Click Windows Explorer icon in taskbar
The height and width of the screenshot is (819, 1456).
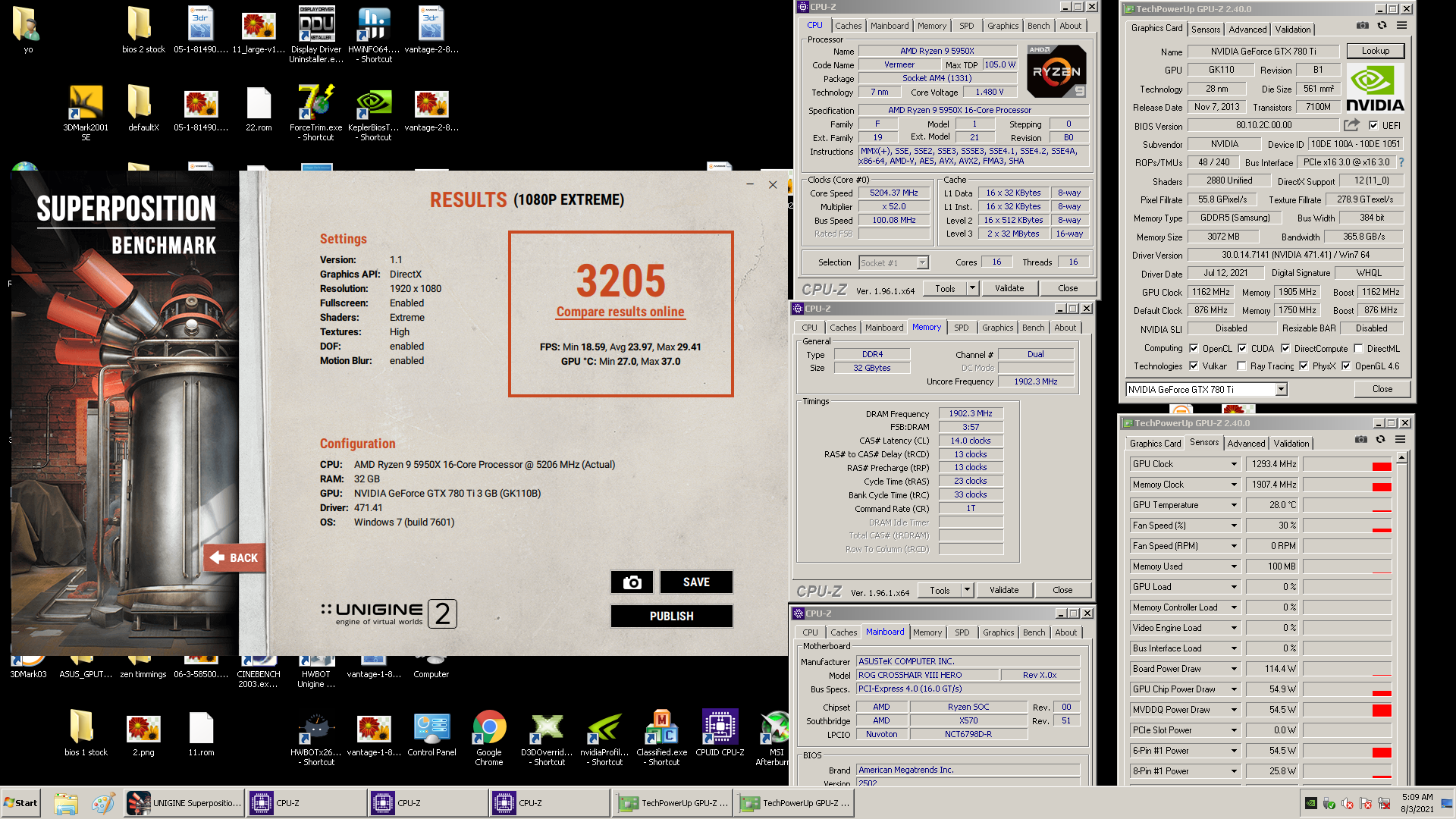click(x=66, y=803)
